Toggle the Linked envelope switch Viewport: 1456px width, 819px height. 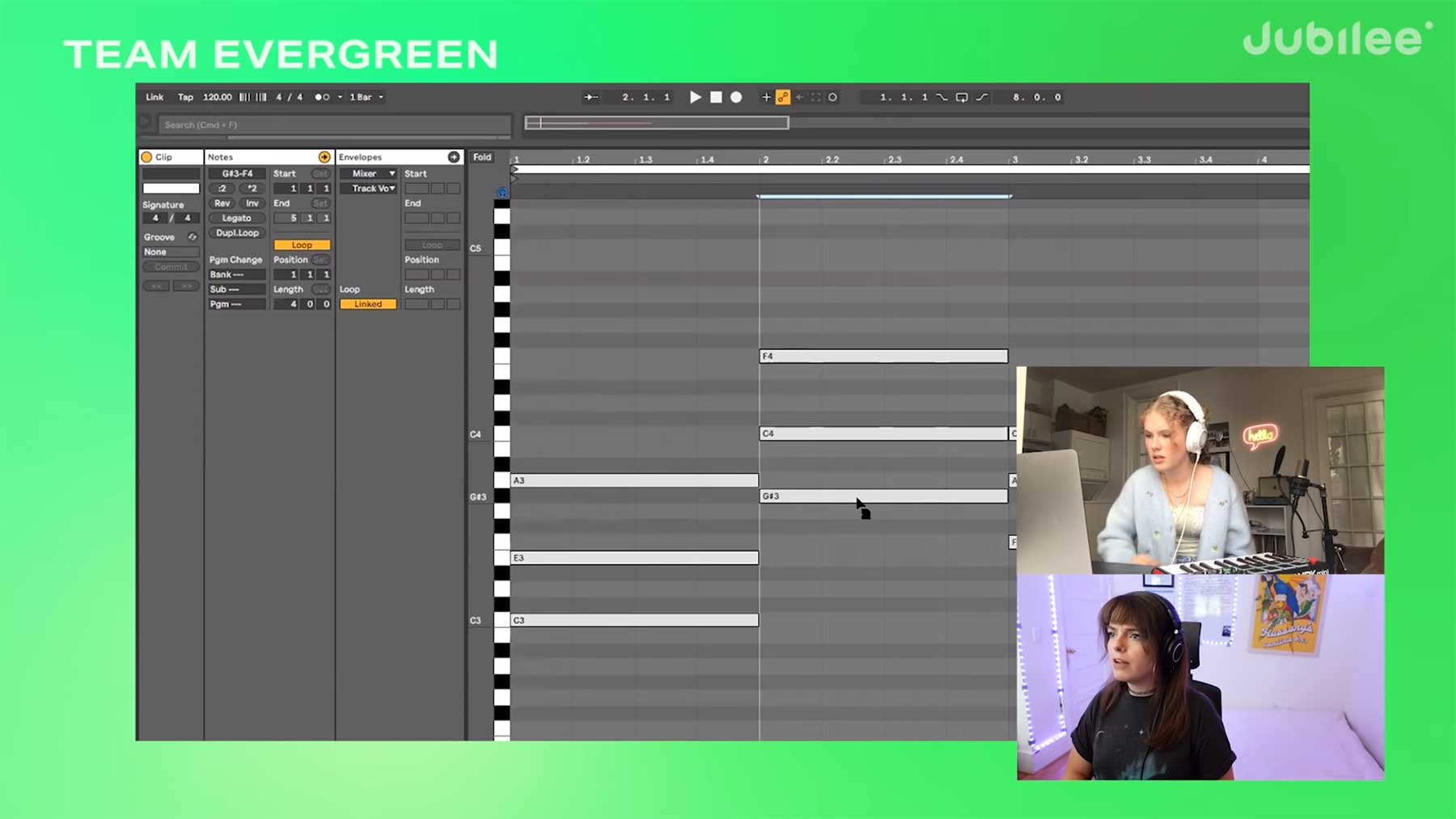point(368,304)
